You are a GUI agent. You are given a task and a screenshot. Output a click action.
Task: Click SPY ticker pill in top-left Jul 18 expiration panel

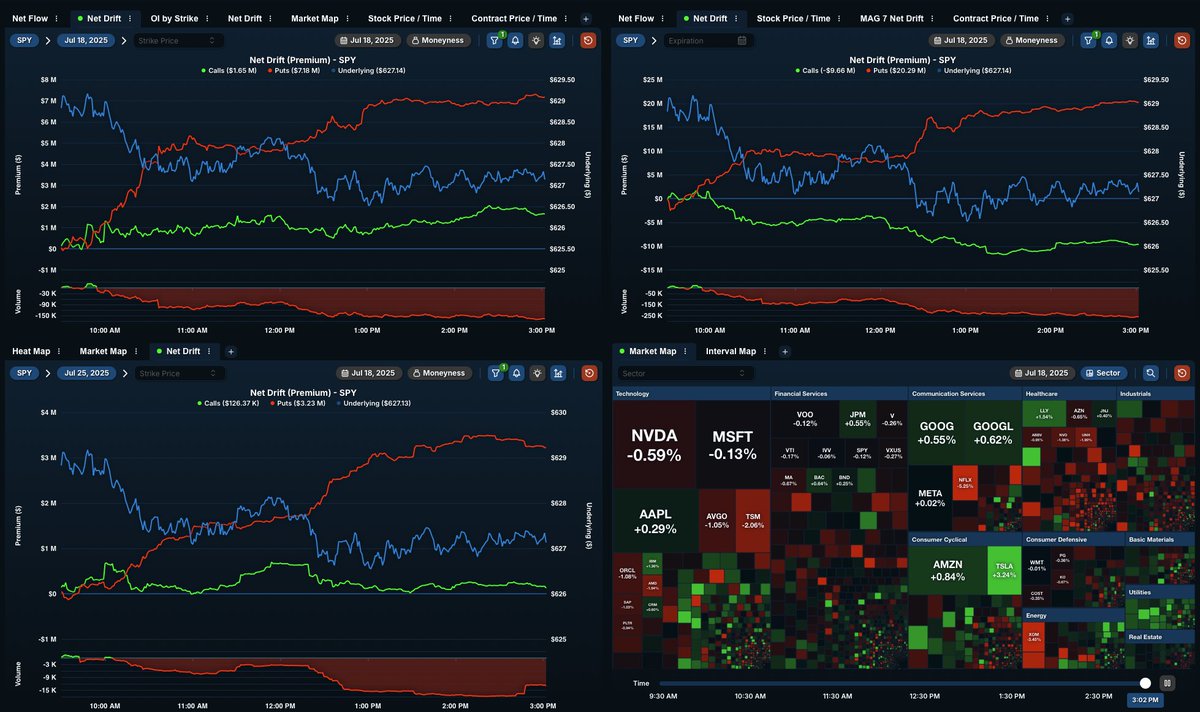tap(25, 41)
